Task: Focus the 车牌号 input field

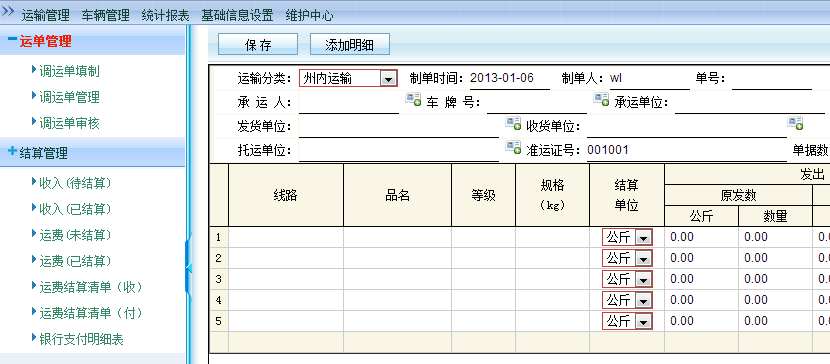Action: tap(537, 103)
